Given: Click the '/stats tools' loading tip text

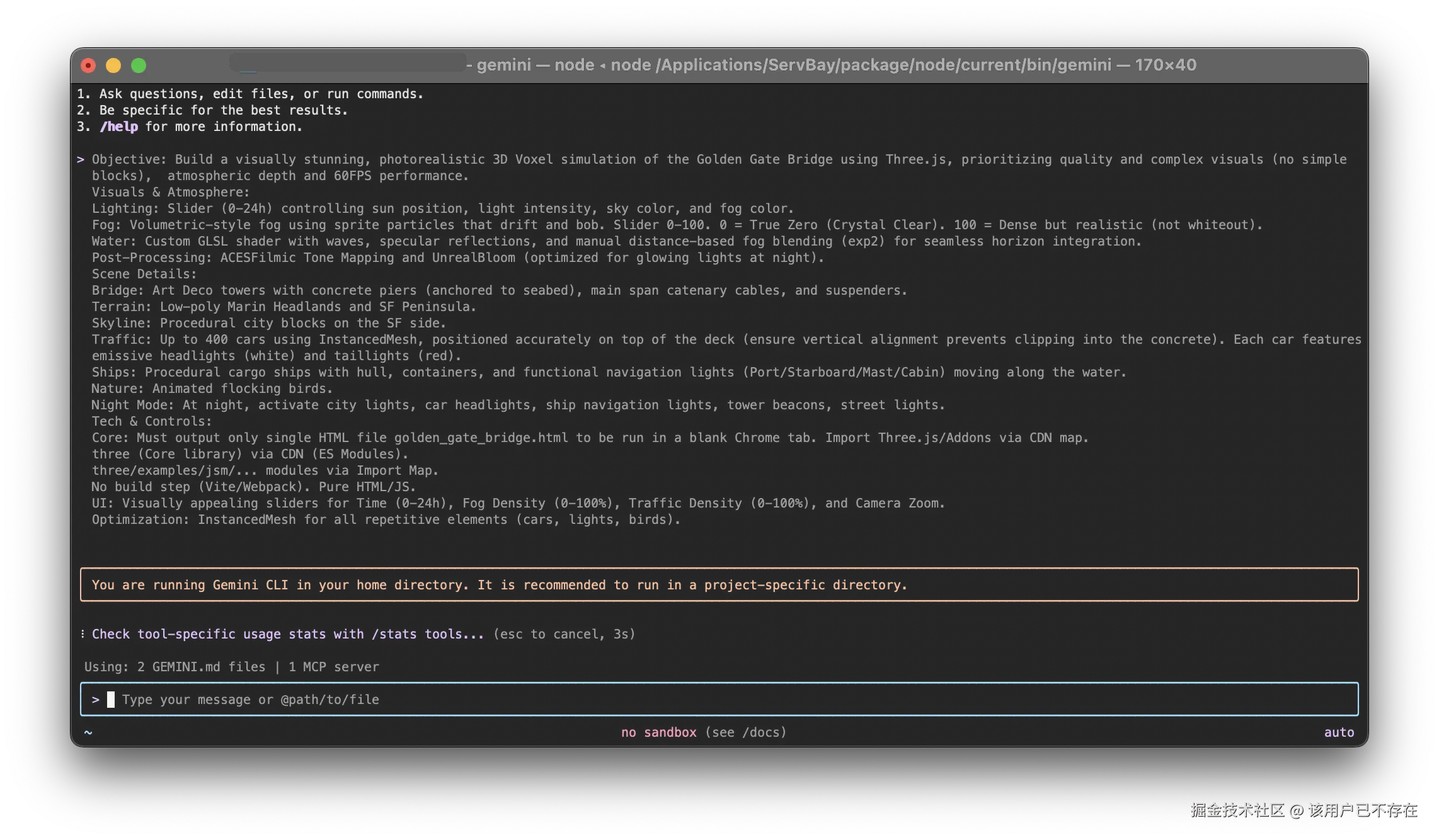Looking at the screenshot, I should coord(416,634).
